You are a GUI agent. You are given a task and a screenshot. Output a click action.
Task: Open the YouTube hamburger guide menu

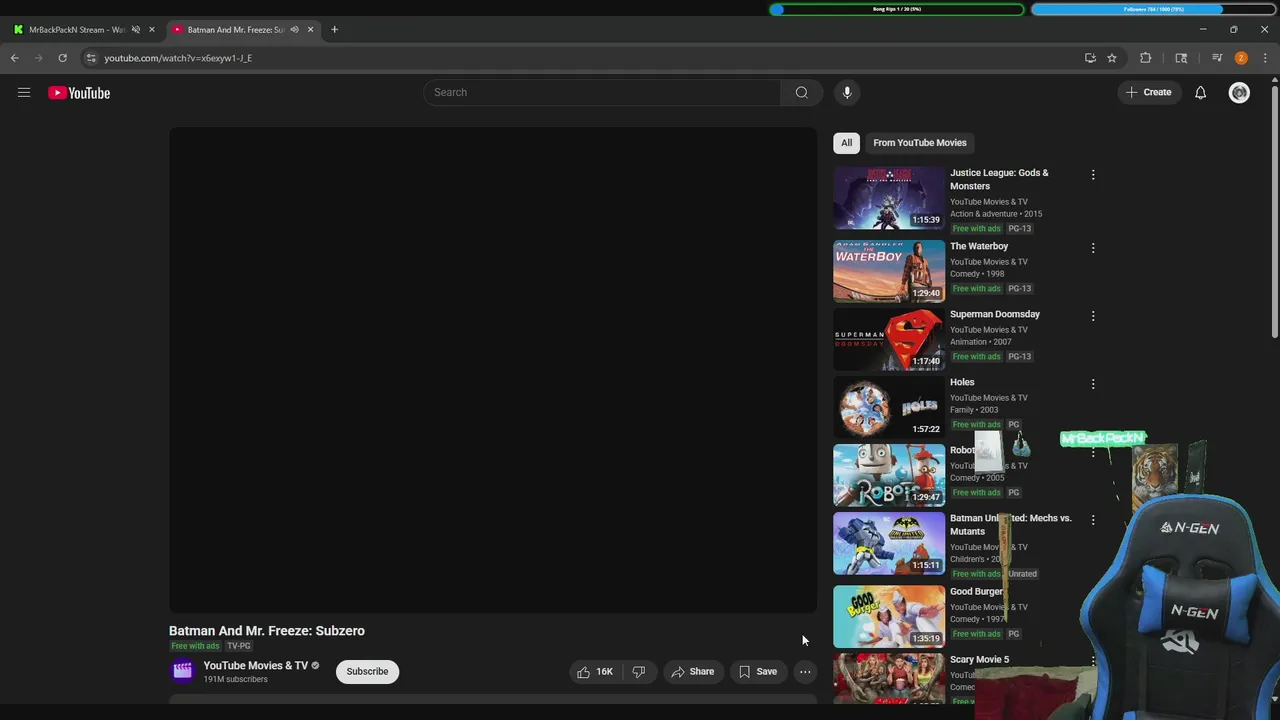[24, 93]
